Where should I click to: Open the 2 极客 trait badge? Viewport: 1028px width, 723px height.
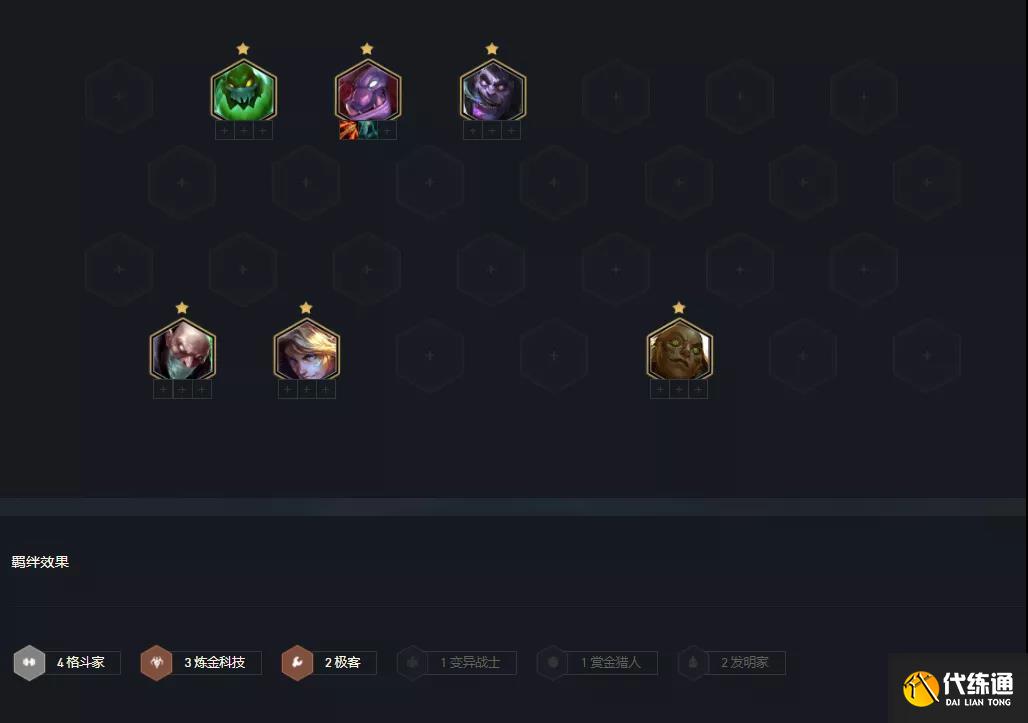(328, 663)
